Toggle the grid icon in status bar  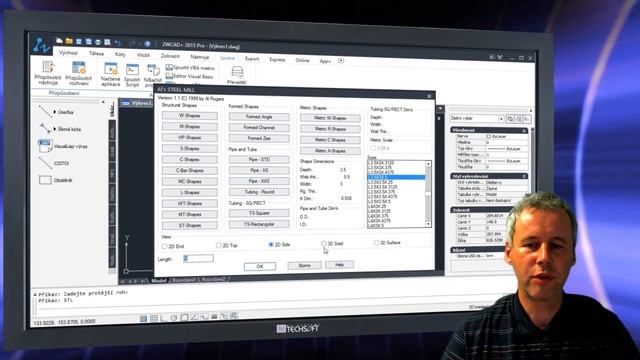click(x=153, y=318)
